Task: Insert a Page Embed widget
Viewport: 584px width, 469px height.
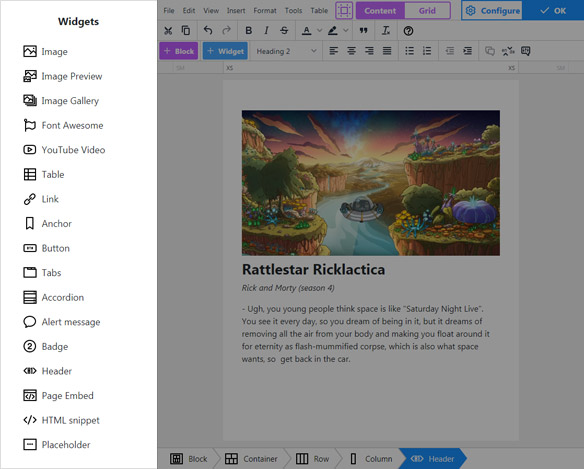Action: click(x=58, y=396)
